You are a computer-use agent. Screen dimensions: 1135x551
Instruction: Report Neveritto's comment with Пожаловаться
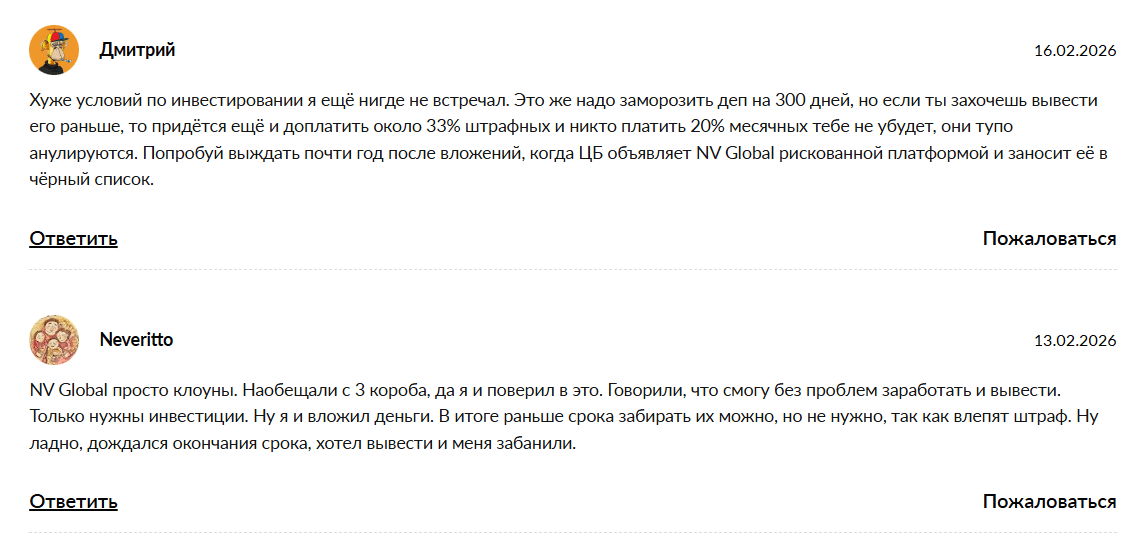(1049, 501)
